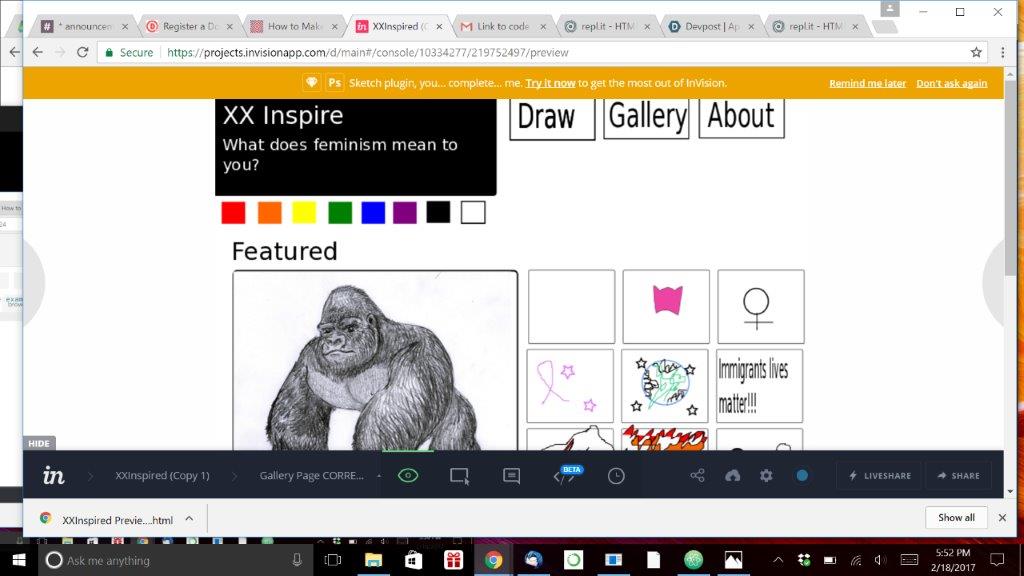Click the Share button in toolbar

(x=959, y=475)
